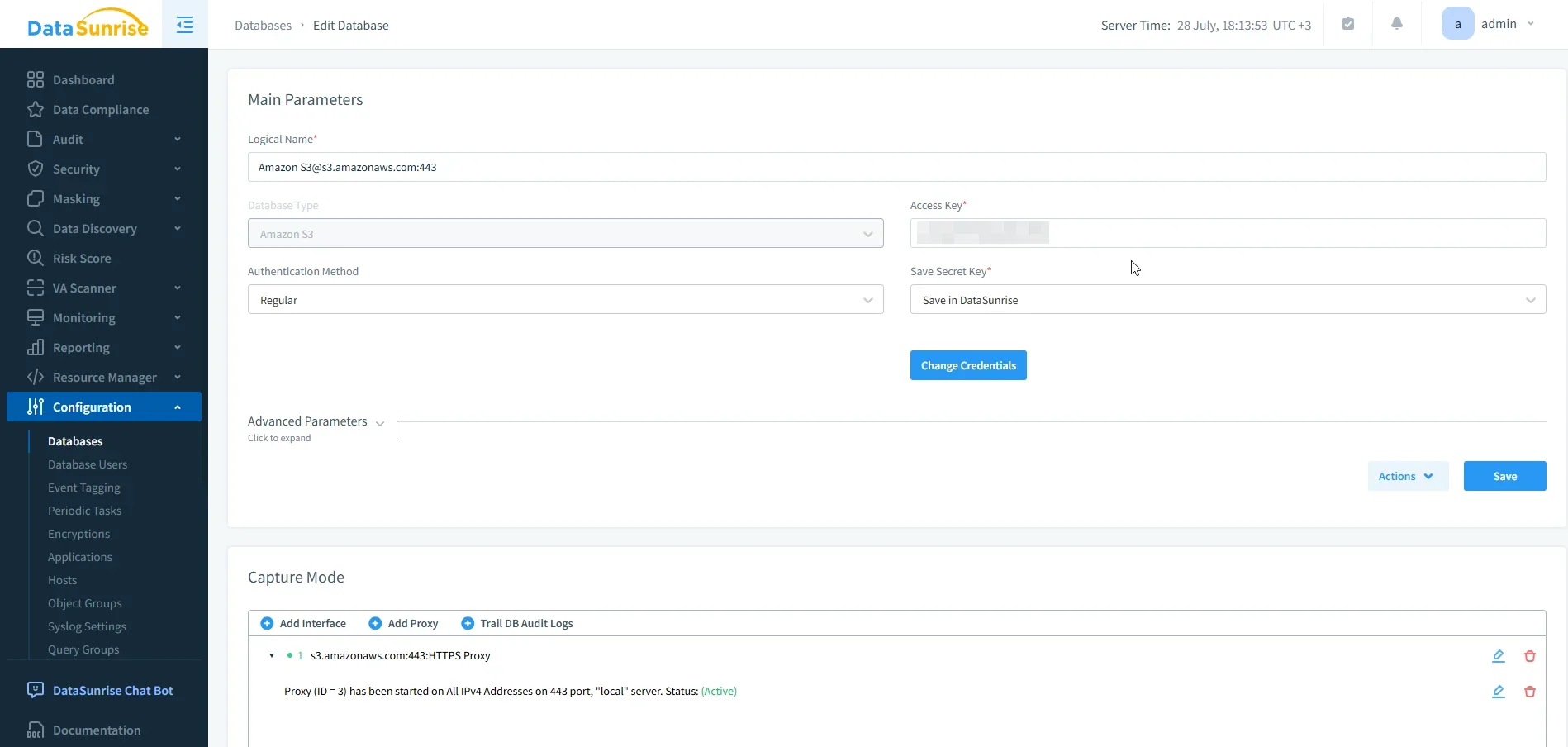1568x747 pixels.
Task: Open the notifications bell
Action: (x=1396, y=23)
